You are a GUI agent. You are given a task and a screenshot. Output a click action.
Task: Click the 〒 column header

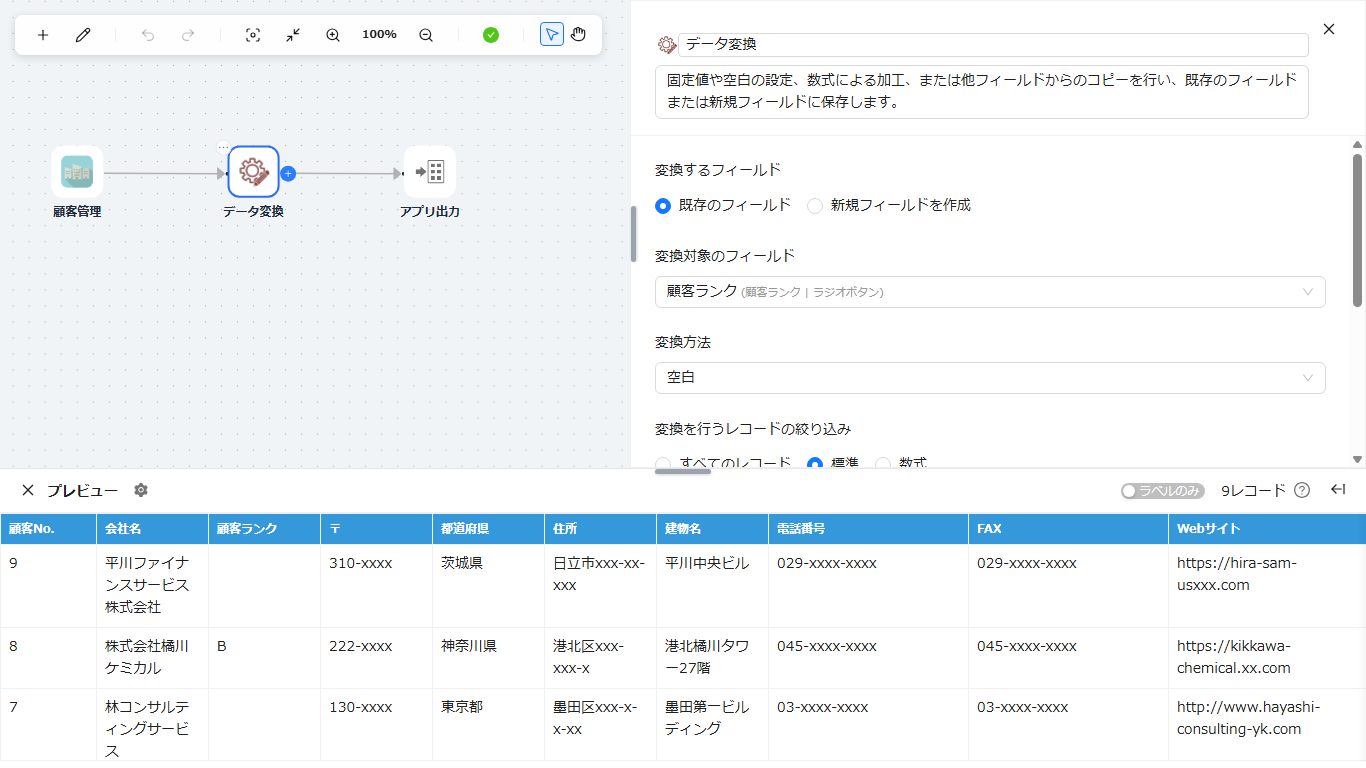376,529
